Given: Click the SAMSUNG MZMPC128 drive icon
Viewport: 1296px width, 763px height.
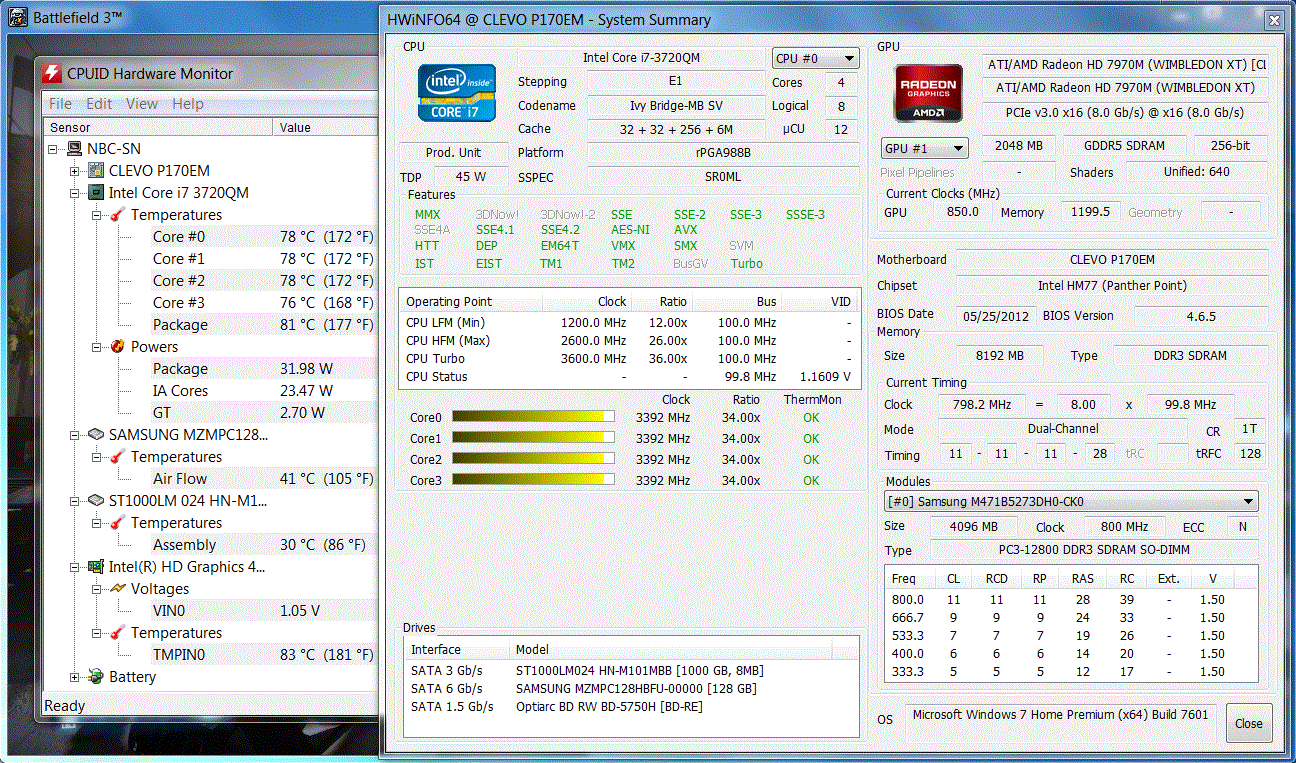Looking at the screenshot, I should (x=96, y=434).
